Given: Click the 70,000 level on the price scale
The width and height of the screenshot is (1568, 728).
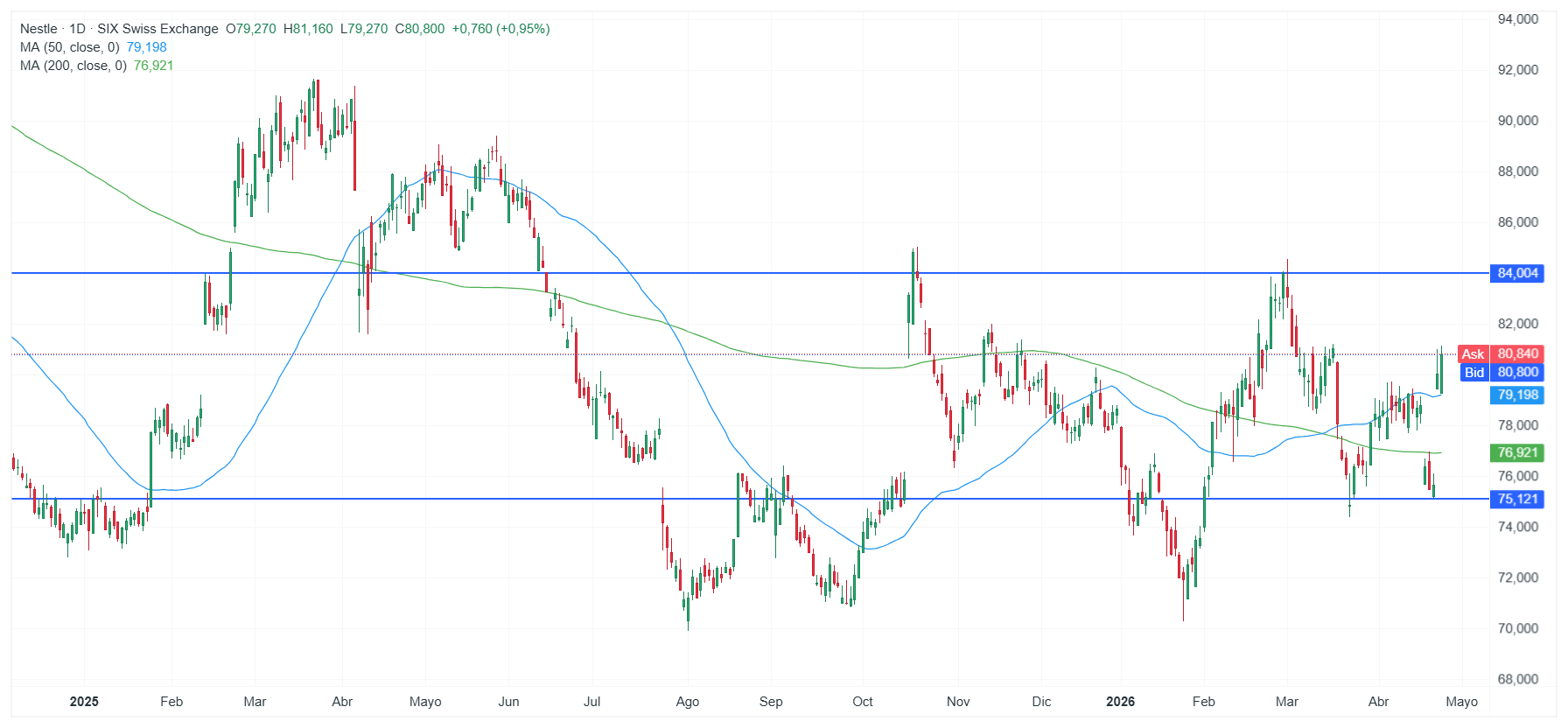Looking at the screenshot, I should [1517, 628].
